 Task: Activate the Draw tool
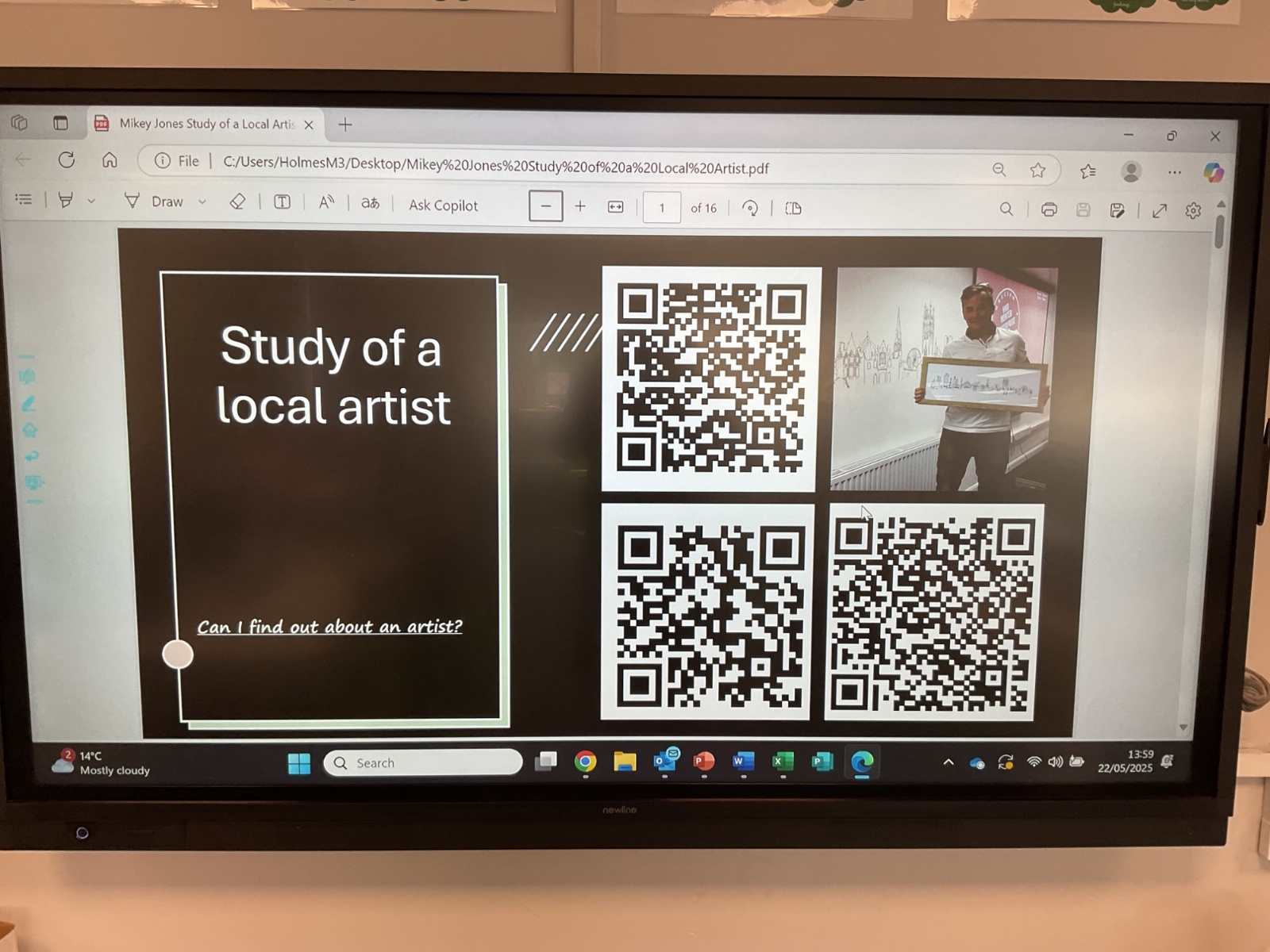154,202
